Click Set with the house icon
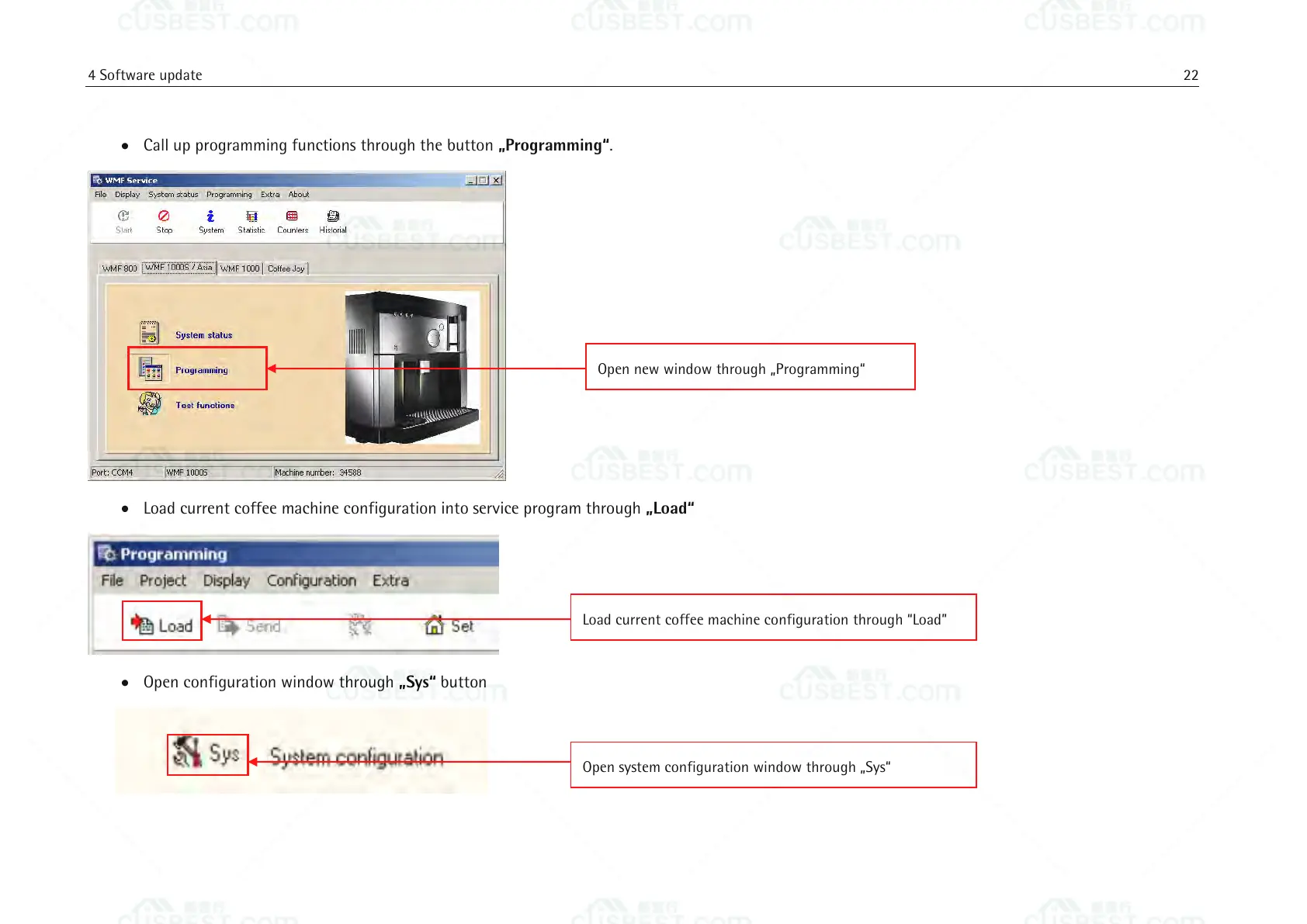The image size is (1307, 924). click(449, 625)
